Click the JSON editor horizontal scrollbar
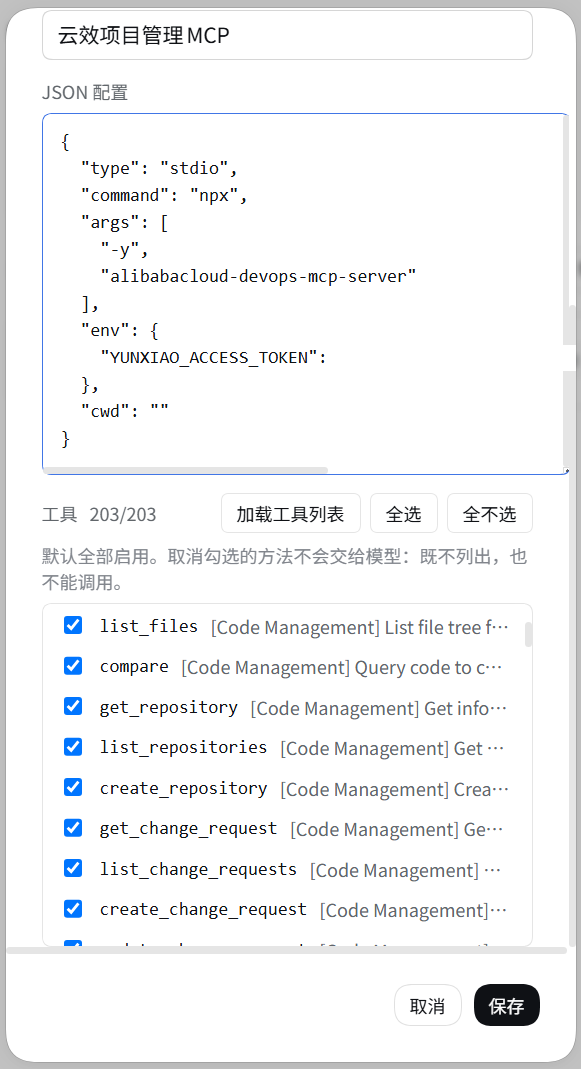The width and height of the screenshot is (581, 1069). pos(185,470)
